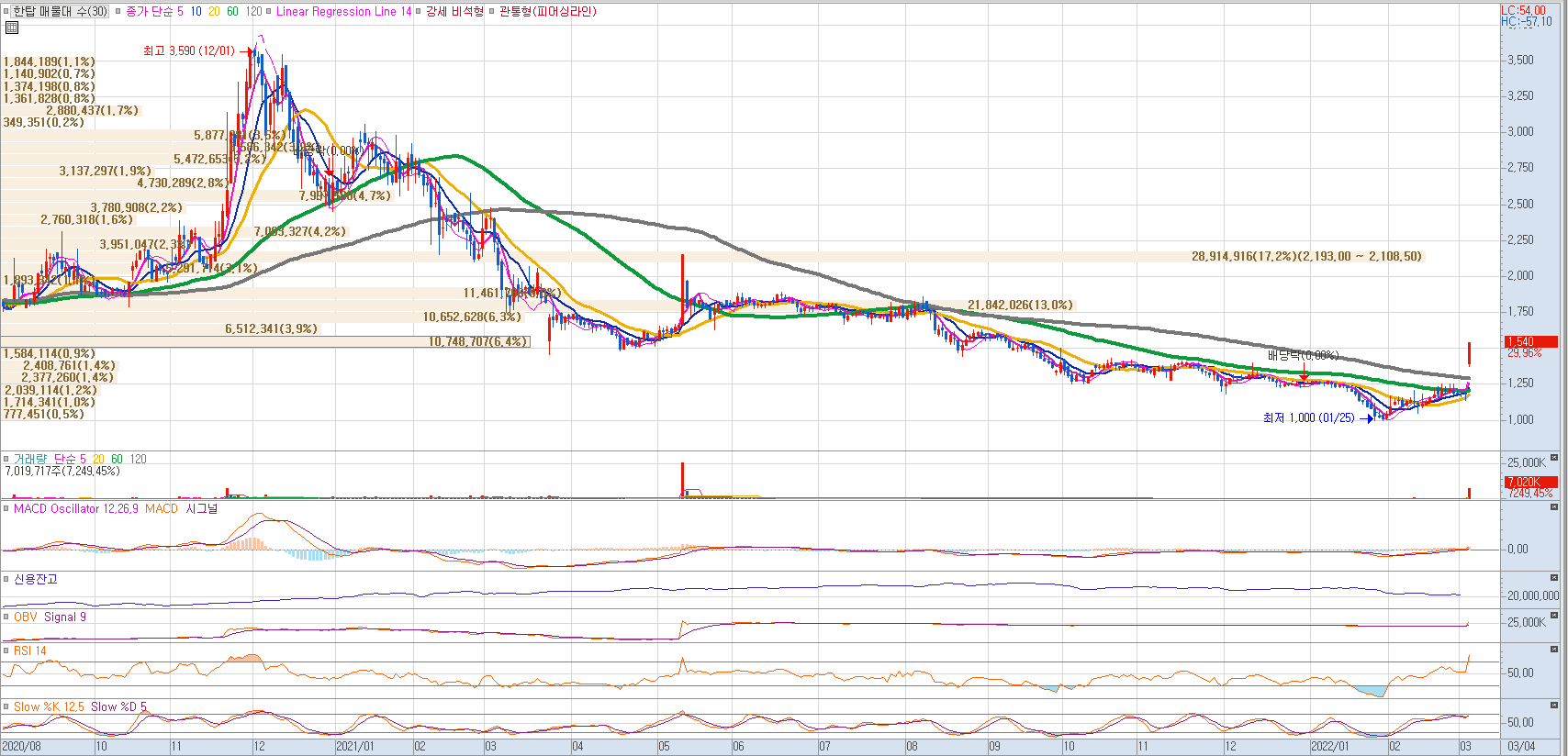Click the 10,748,707(6.4%) volume profile label

point(478,341)
